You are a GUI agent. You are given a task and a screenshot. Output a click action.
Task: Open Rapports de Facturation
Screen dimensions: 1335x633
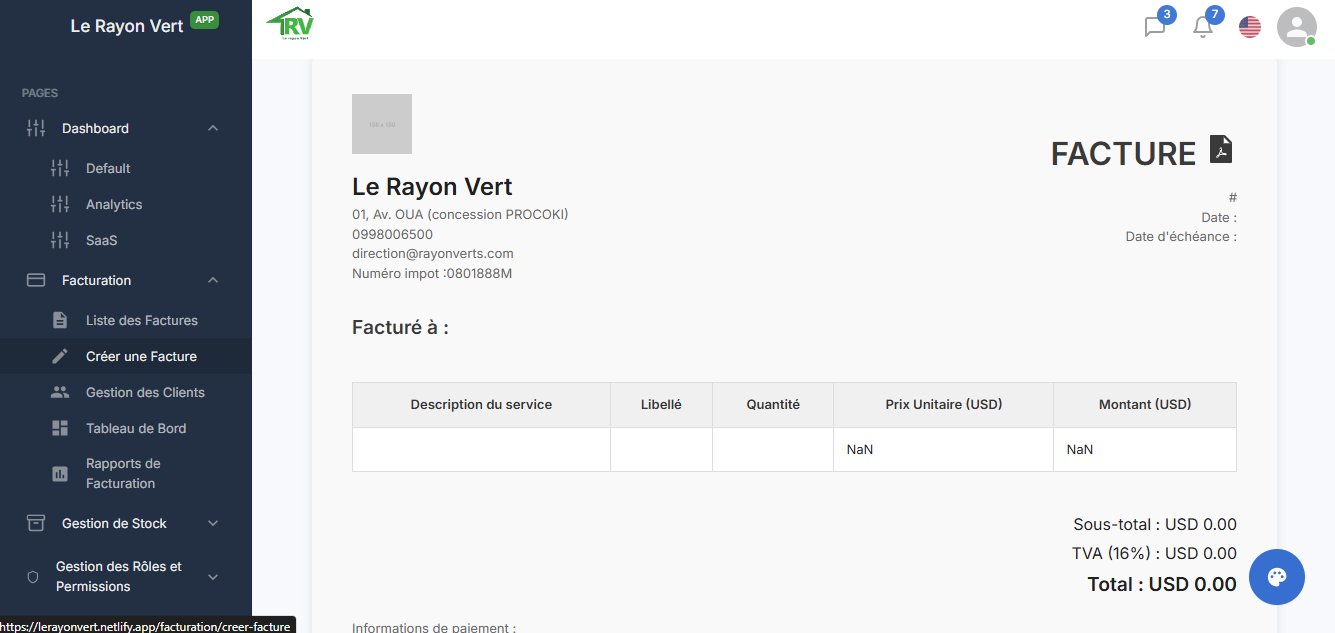[x=122, y=473]
